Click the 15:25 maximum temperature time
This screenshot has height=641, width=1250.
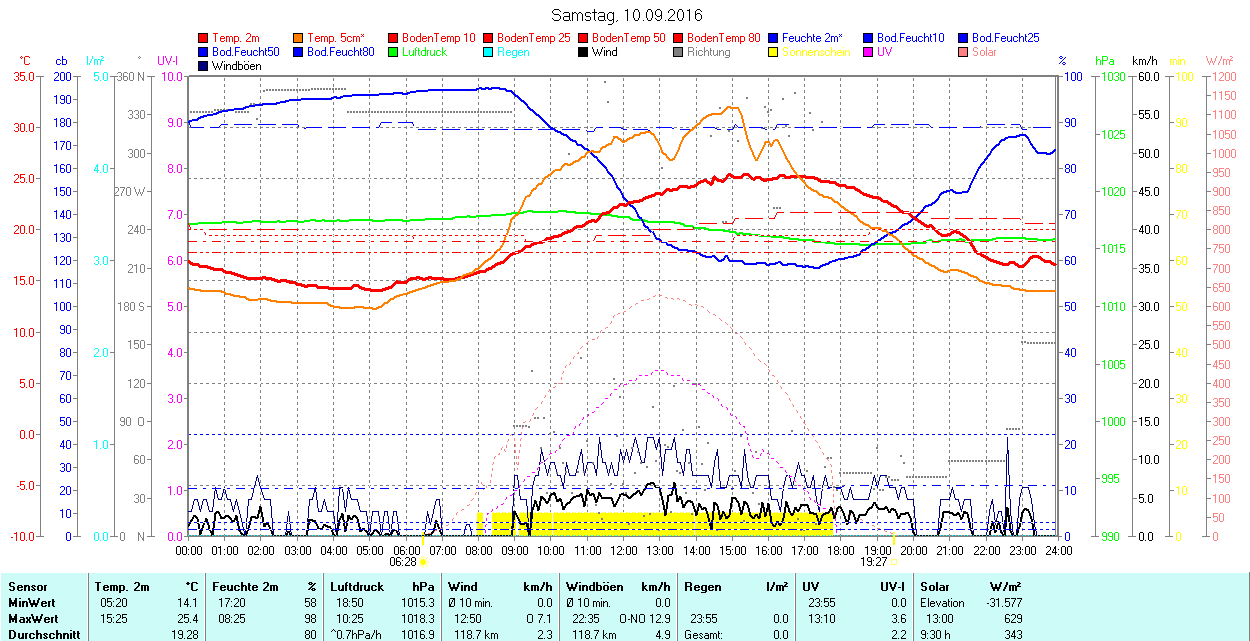click(113, 619)
